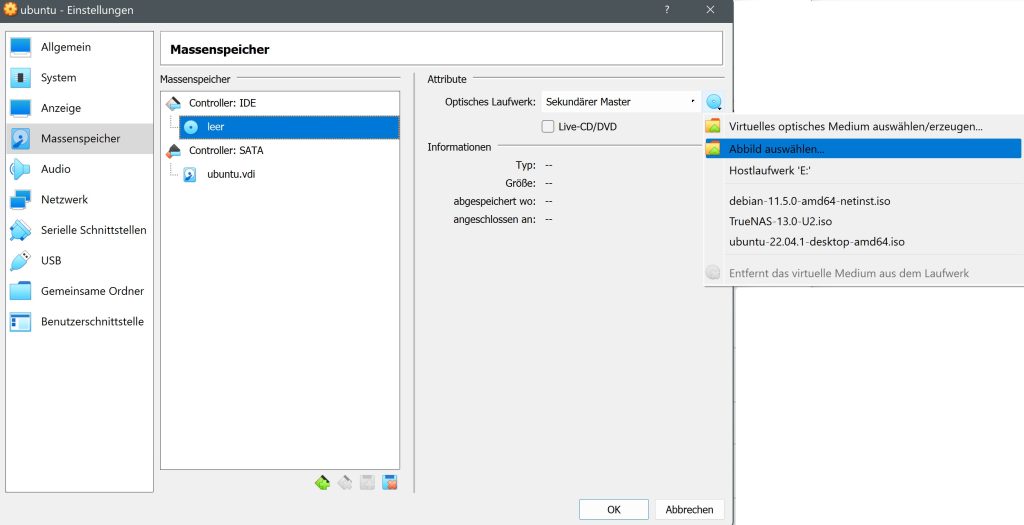Click the greyed add attachment icon
Viewport: 1024px width, 525px height.
click(x=367, y=483)
